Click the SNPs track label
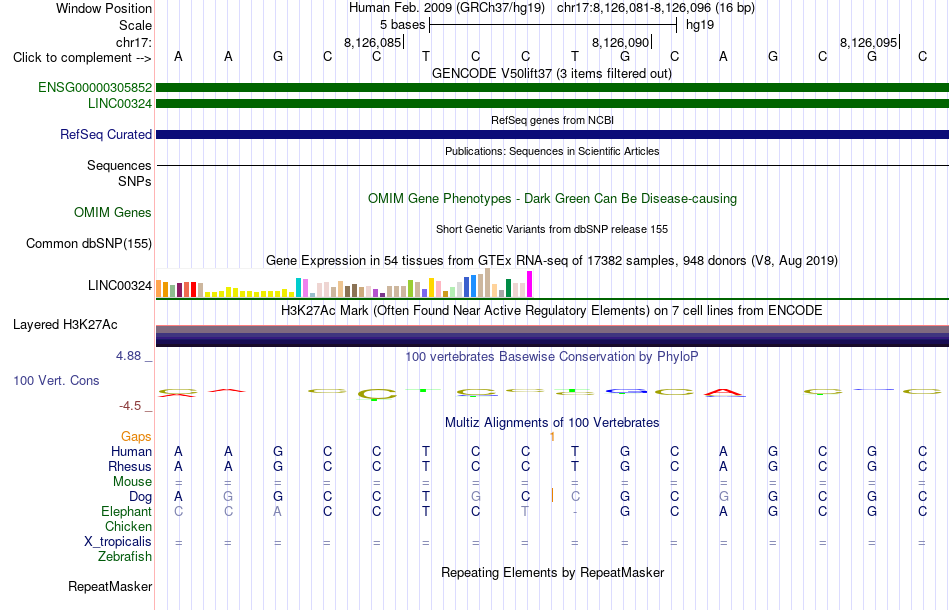950x610 pixels. coord(135,181)
